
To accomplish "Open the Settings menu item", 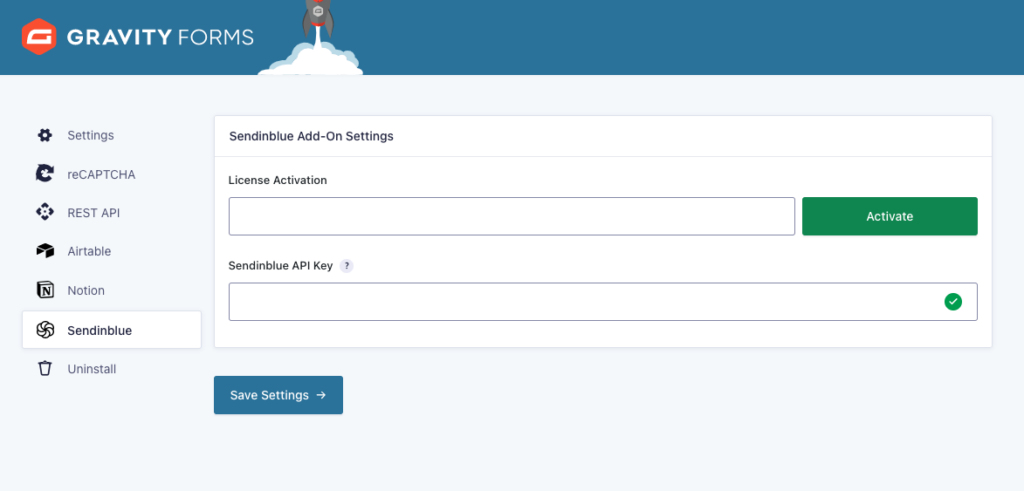I will (x=90, y=135).
